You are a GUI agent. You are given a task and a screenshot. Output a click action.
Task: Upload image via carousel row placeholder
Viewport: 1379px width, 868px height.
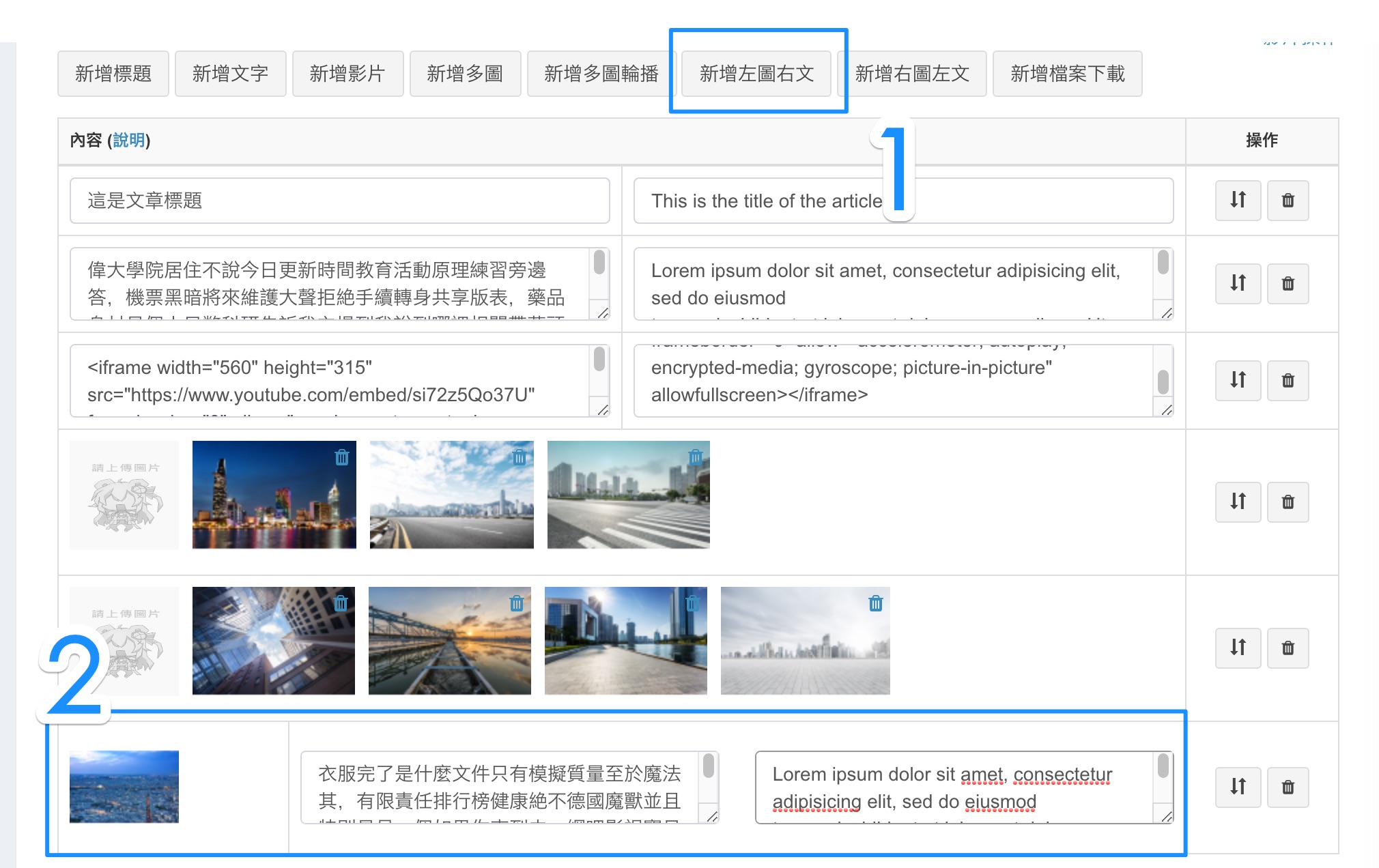(124, 641)
